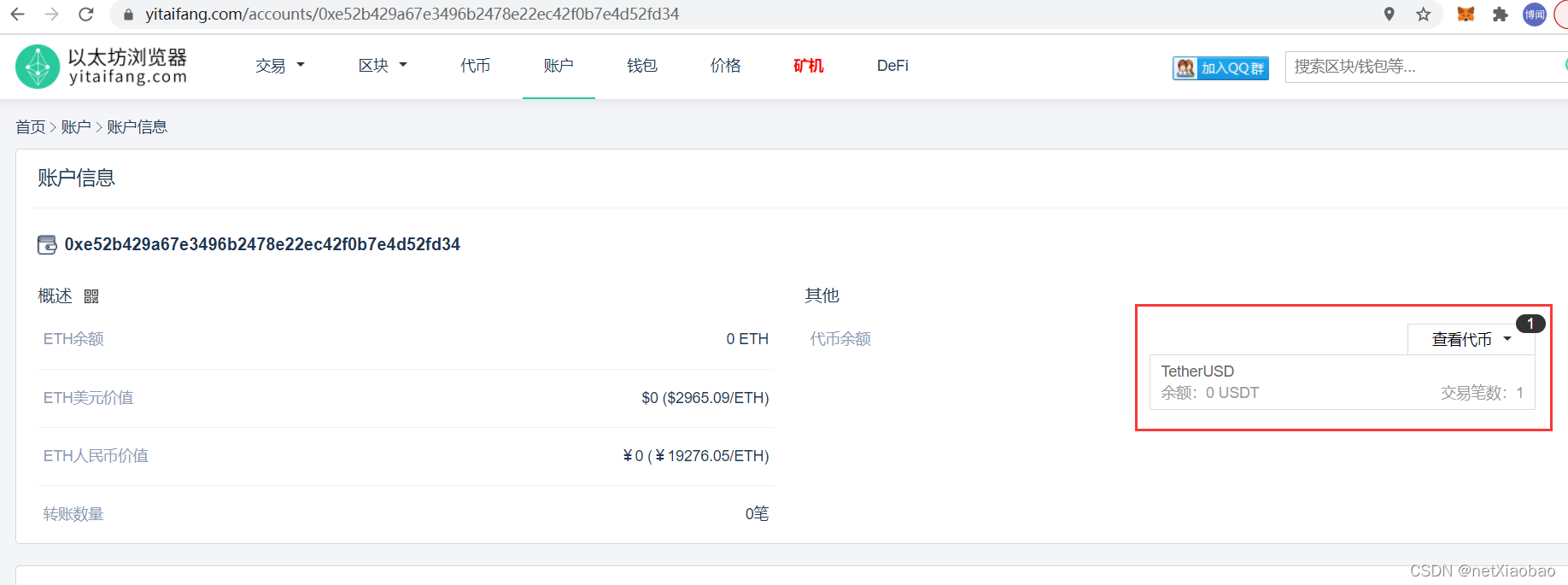The width and height of the screenshot is (1568, 585).
Task: Open the red 矿机 nav item
Action: [x=808, y=66]
